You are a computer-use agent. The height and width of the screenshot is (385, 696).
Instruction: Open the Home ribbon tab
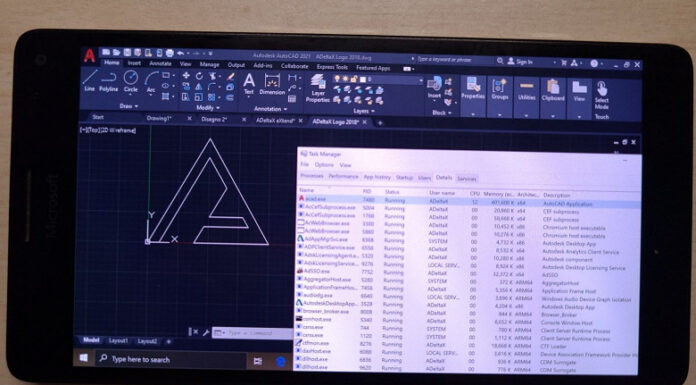pyautogui.click(x=112, y=63)
